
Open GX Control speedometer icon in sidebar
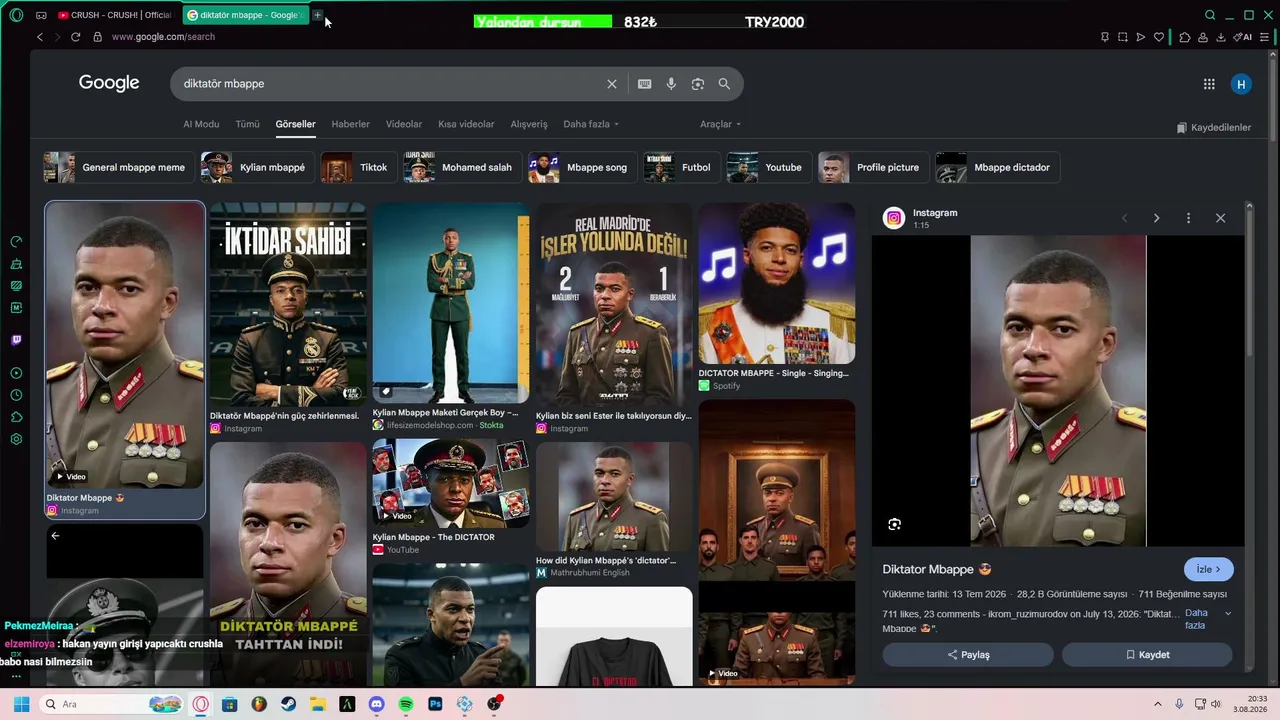tap(16, 242)
